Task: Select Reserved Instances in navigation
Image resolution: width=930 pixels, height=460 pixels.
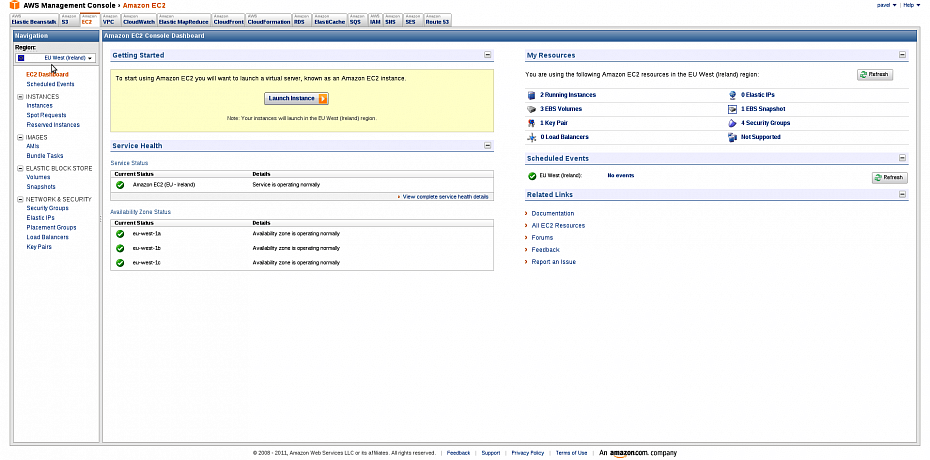Action: [x=53, y=125]
